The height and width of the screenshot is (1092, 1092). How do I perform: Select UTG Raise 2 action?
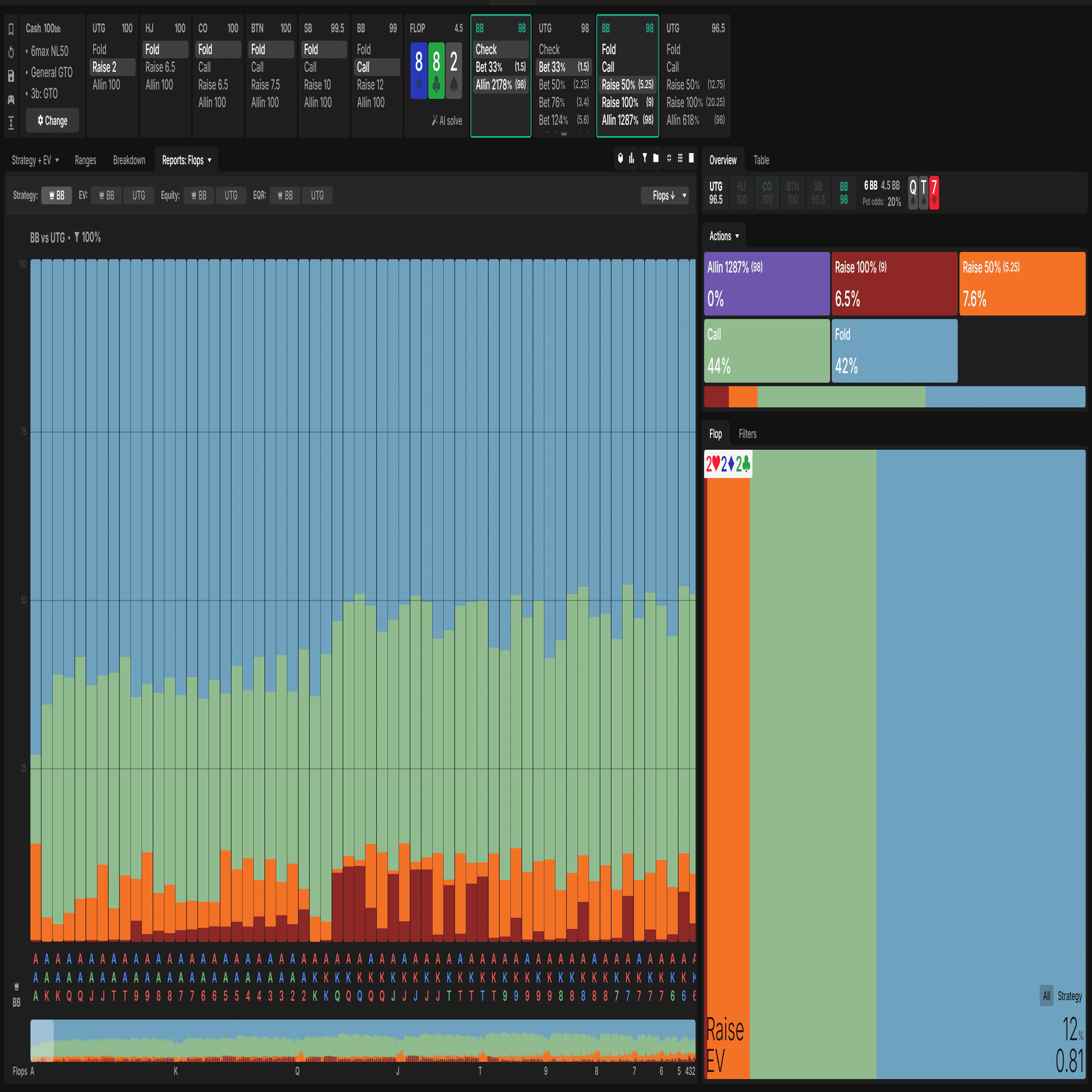[x=112, y=67]
